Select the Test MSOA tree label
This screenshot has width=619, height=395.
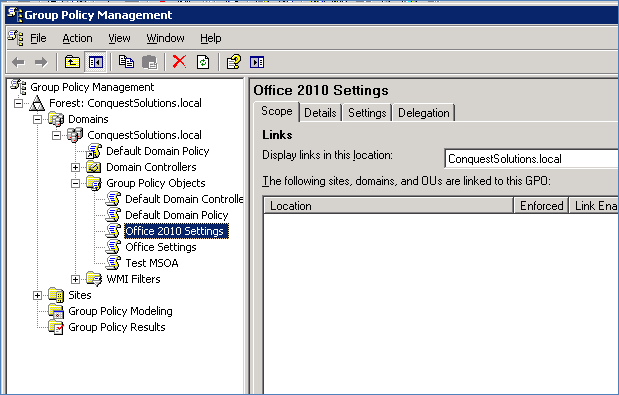(152, 263)
